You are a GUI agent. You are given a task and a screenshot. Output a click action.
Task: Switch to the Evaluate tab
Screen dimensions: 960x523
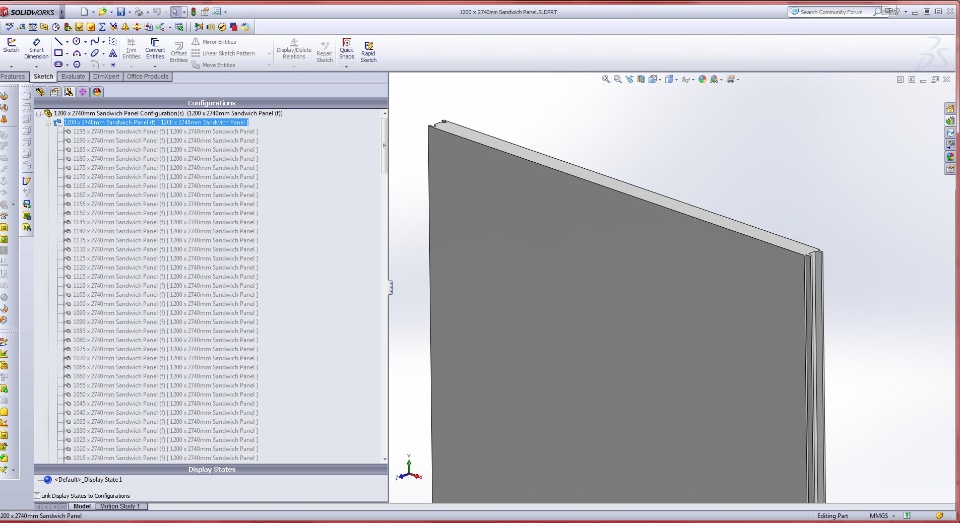(x=73, y=77)
